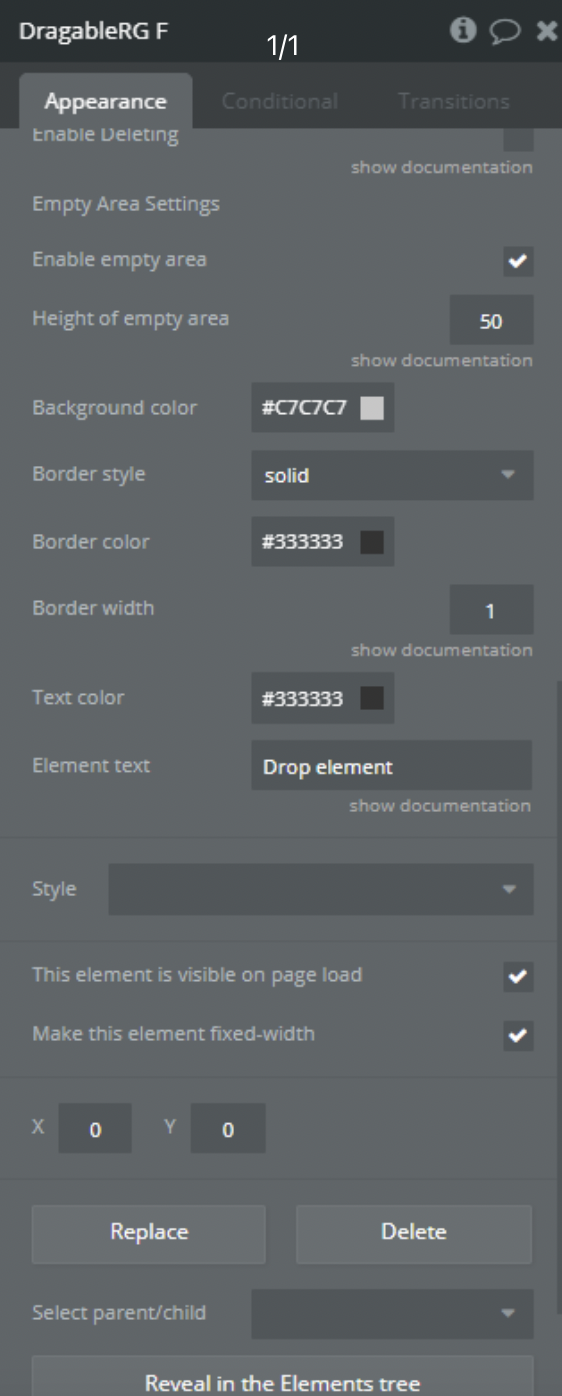This screenshot has height=1396, width=562.
Task: Open the Background color swatch picker
Action: tap(372, 408)
